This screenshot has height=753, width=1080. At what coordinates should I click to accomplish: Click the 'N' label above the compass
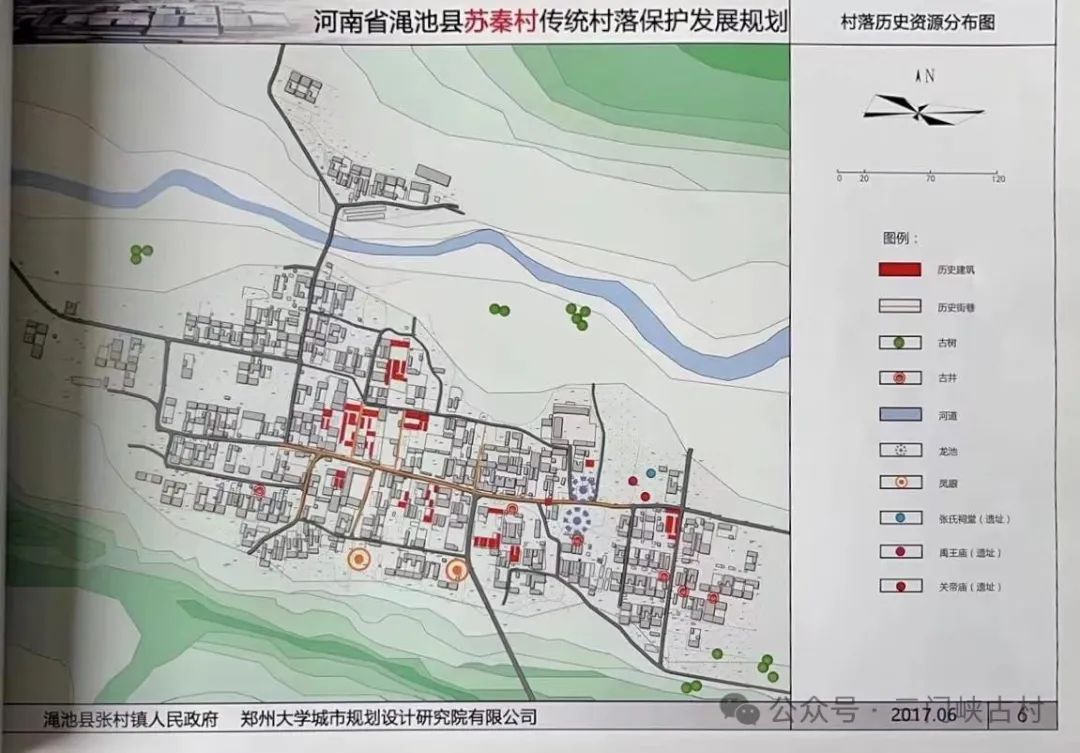tap(929, 76)
